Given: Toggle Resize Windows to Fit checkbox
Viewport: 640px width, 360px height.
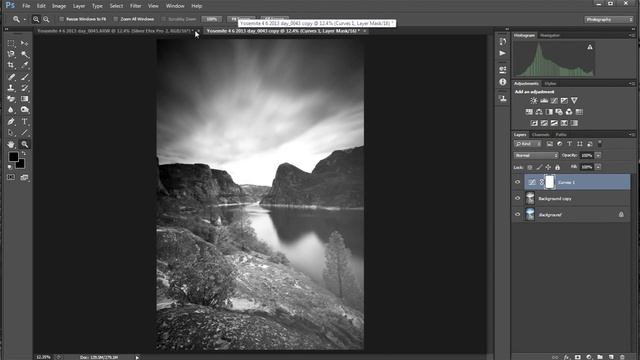Looking at the screenshot, I should coord(62,19).
